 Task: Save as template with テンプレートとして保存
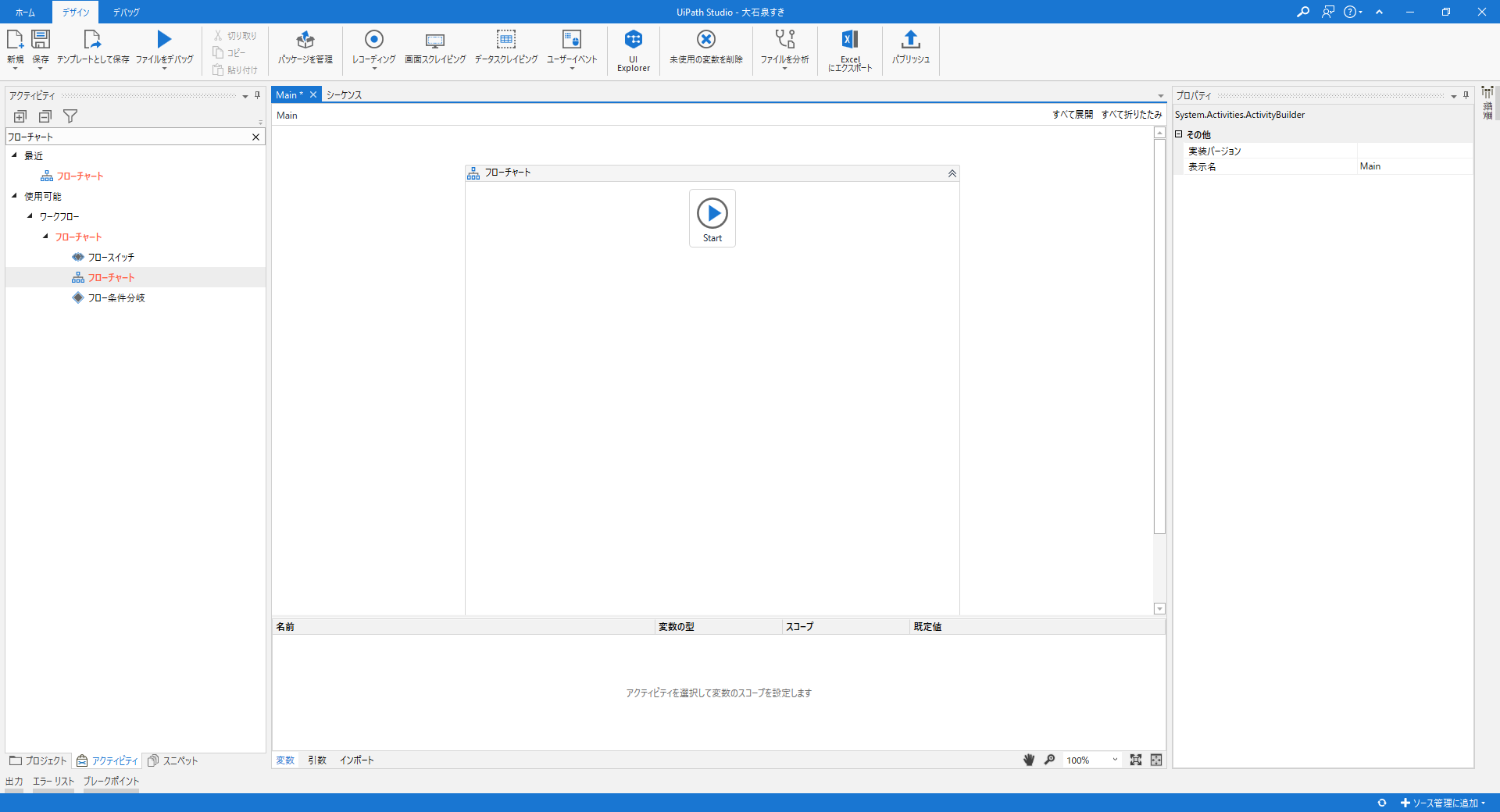[x=92, y=47]
